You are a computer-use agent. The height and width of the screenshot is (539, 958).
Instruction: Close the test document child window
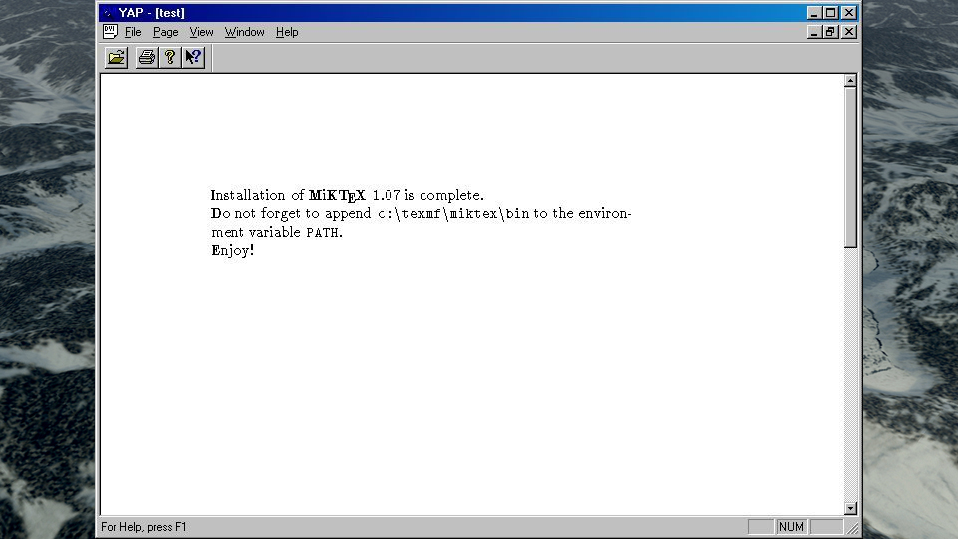coord(849,32)
